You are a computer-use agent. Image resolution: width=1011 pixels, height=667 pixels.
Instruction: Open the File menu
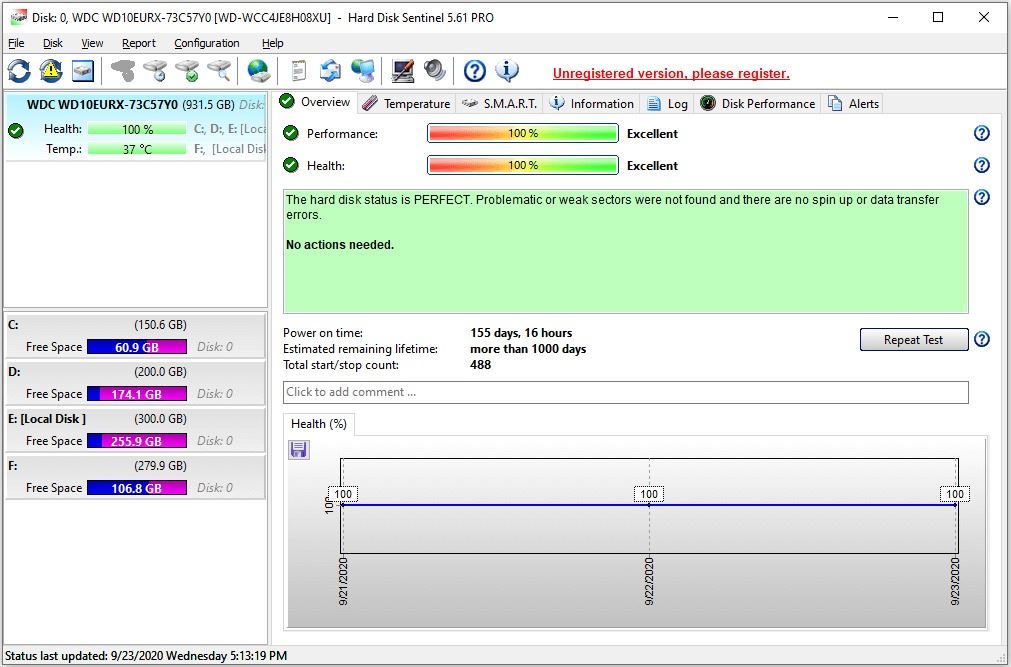[16, 43]
